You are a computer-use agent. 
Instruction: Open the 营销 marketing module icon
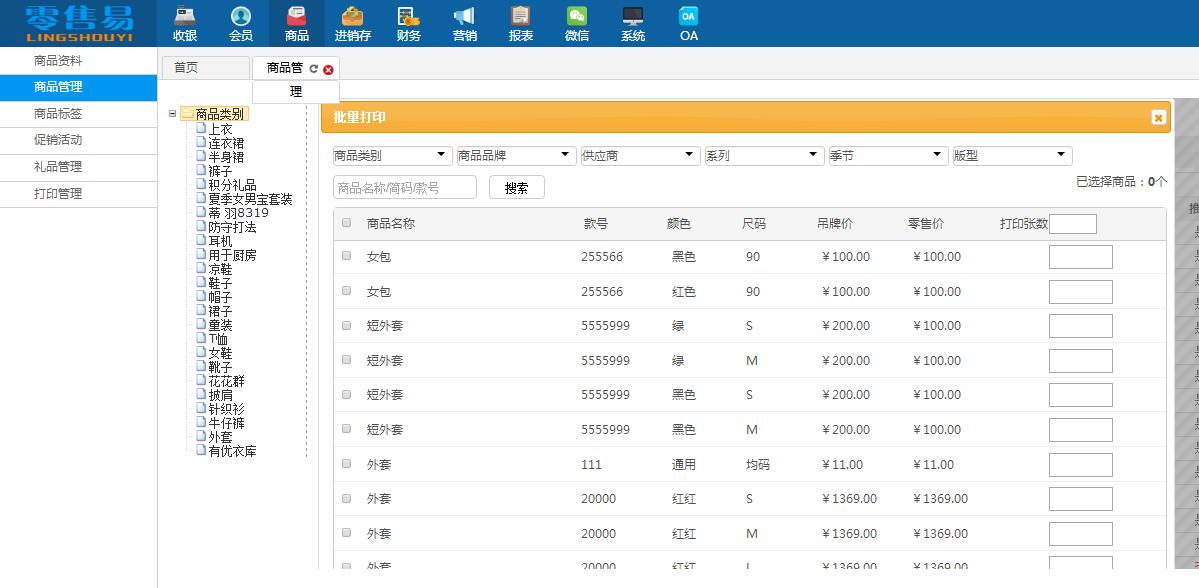(x=464, y=22)
